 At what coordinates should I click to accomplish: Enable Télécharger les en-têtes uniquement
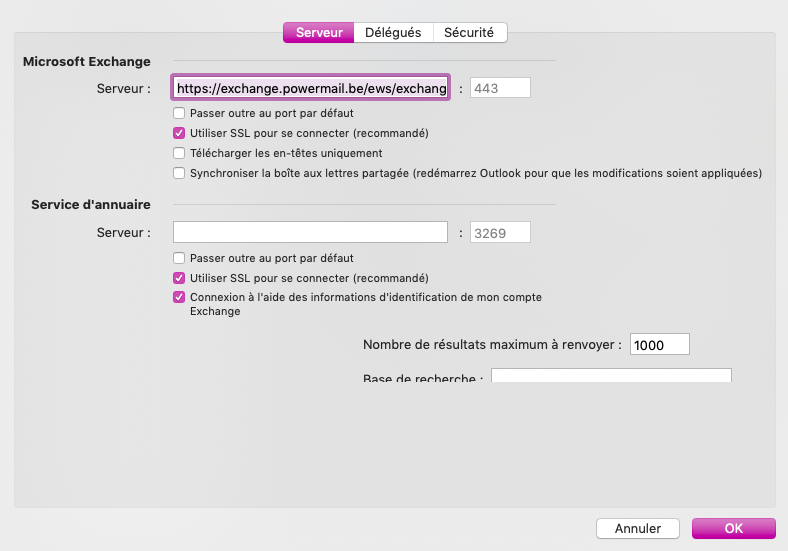tap(179, 153)
